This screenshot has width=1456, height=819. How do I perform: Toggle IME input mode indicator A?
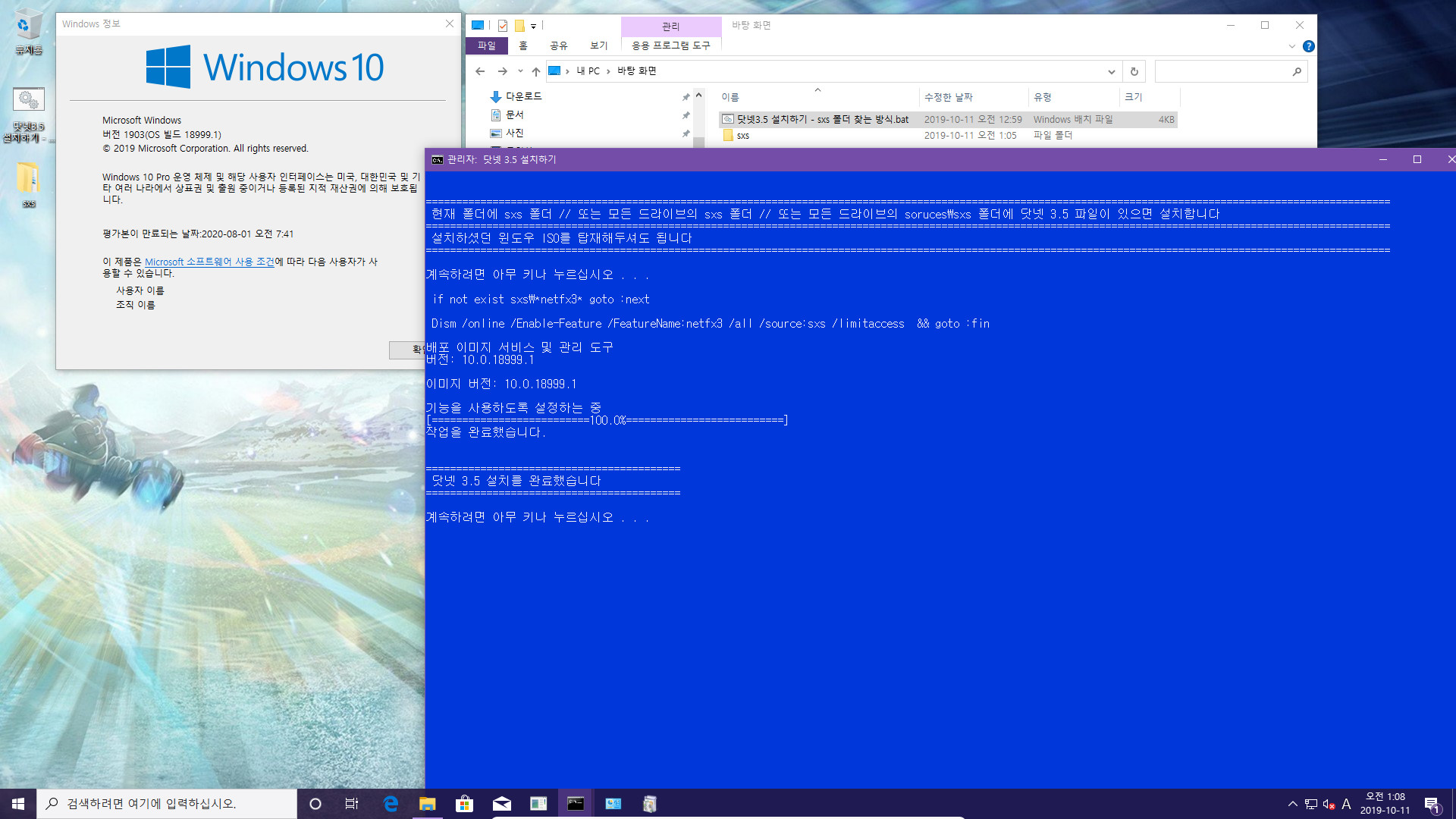coord(1347,804)
